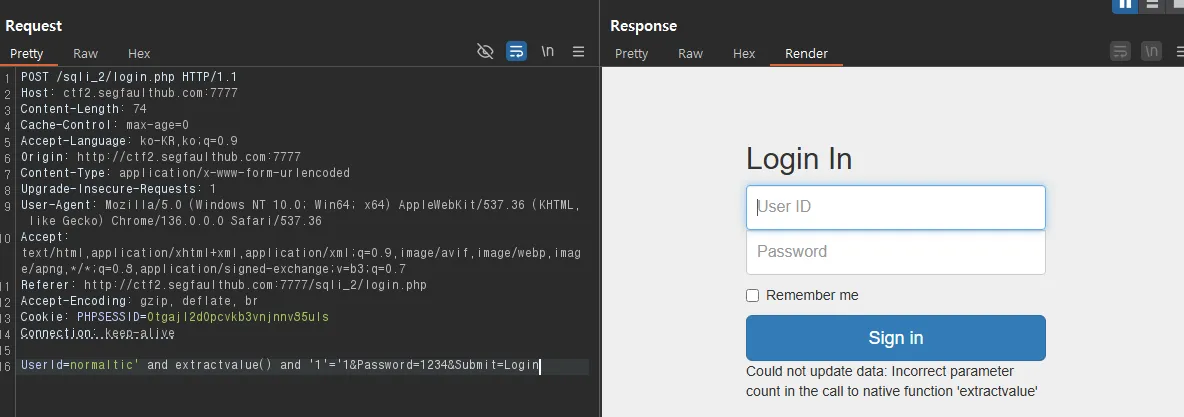
Task: Click line number 16 in request gutter
Action: [x=6, y=366]
